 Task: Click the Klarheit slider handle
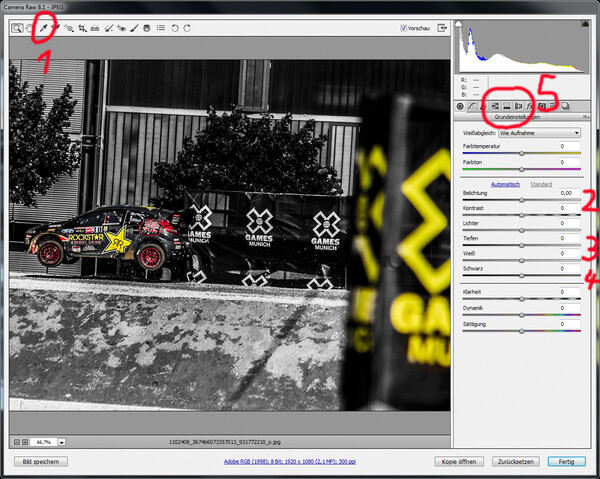(522, 299)
